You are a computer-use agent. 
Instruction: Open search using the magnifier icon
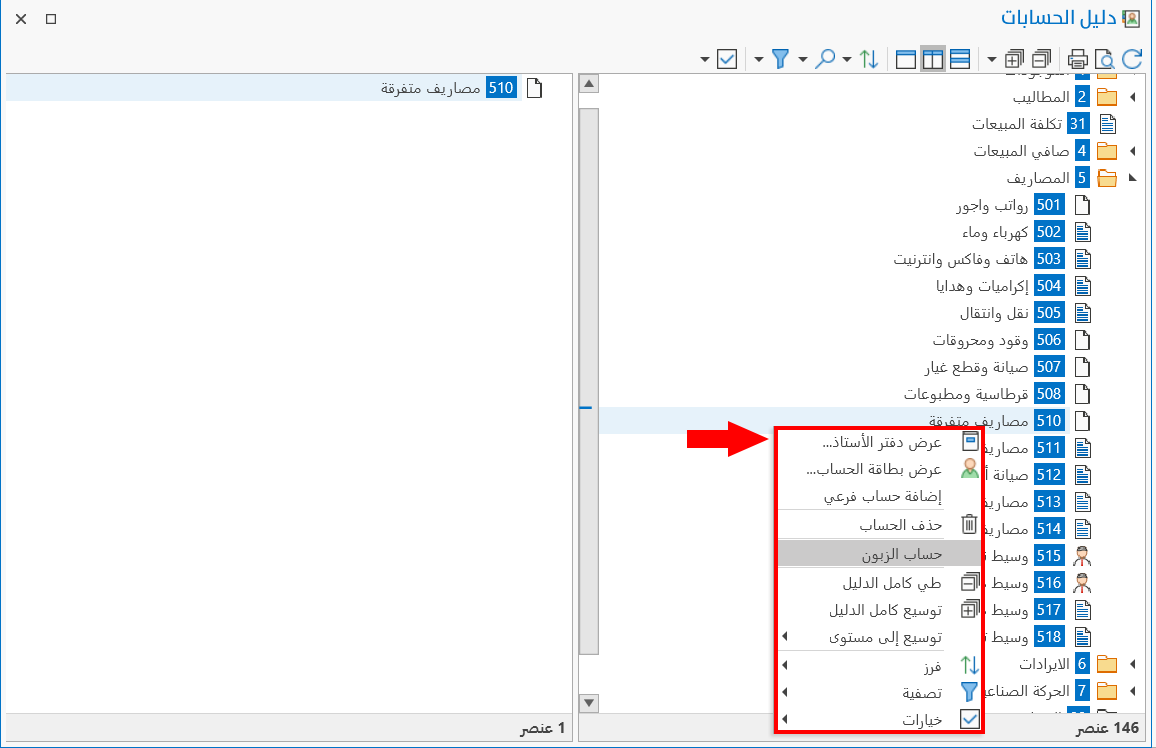827,59
